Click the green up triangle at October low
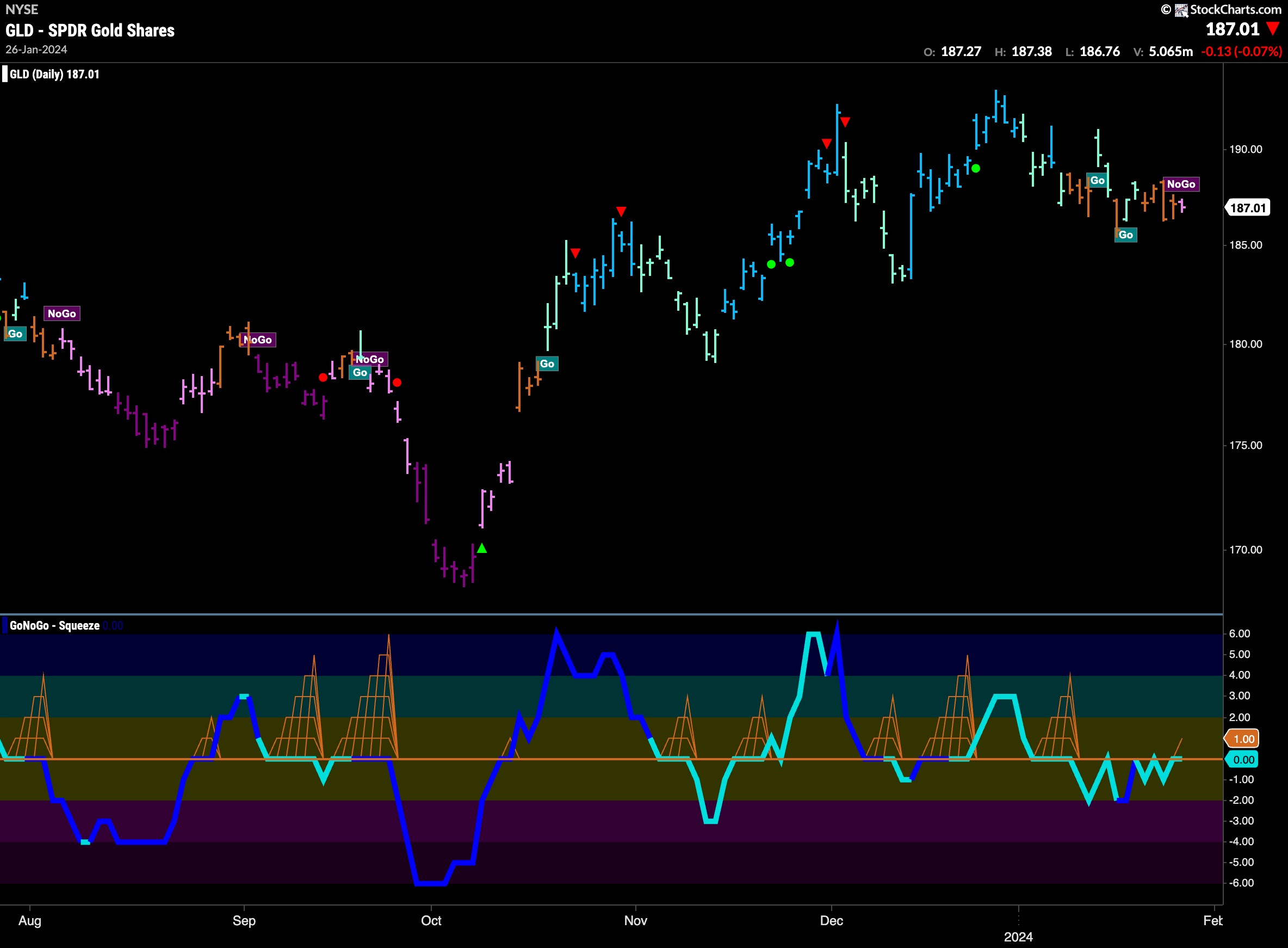This screenshot has width=1288, height=948. pos(482,548)
